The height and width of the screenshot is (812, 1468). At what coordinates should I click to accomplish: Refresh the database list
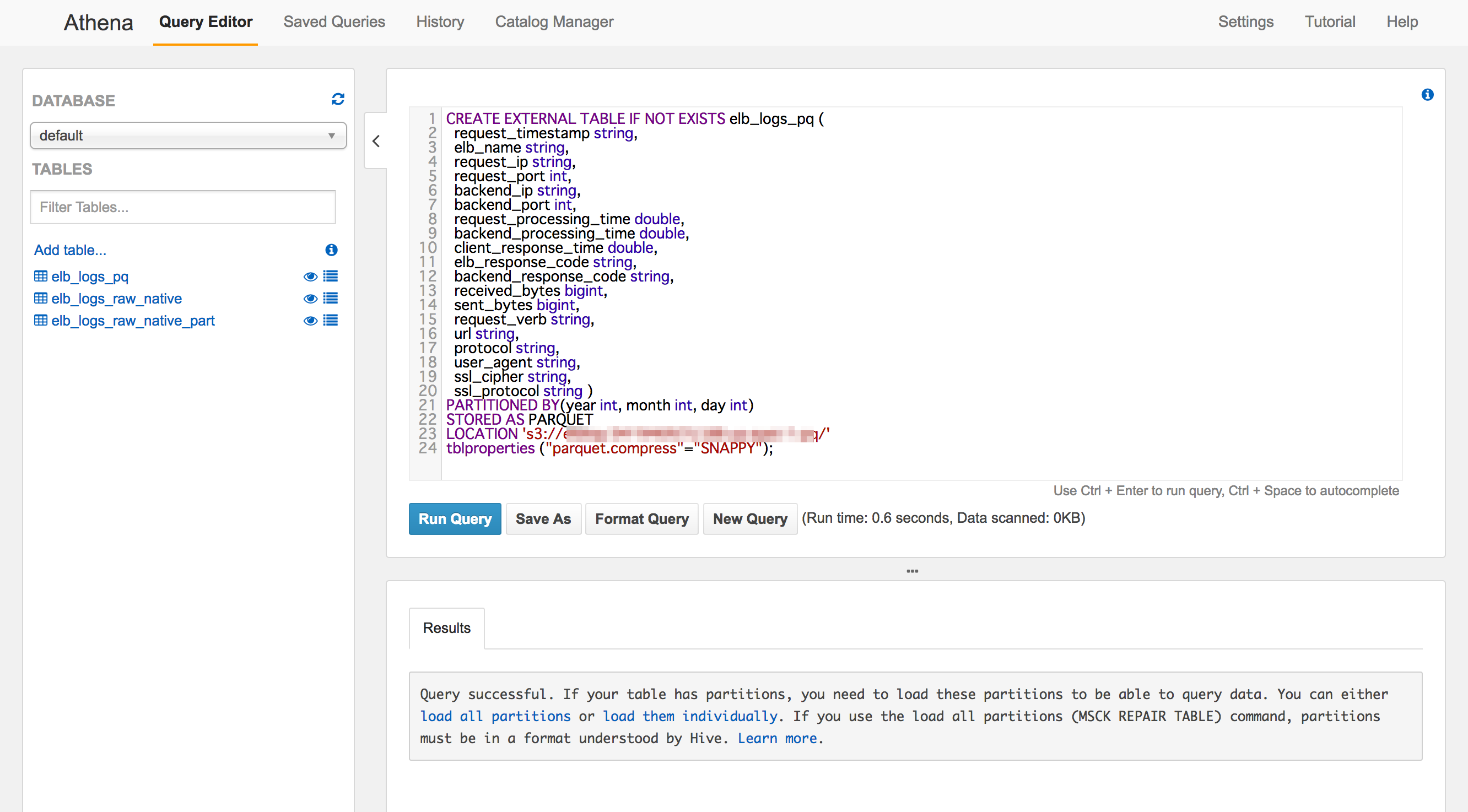click(x=337, y=99)
